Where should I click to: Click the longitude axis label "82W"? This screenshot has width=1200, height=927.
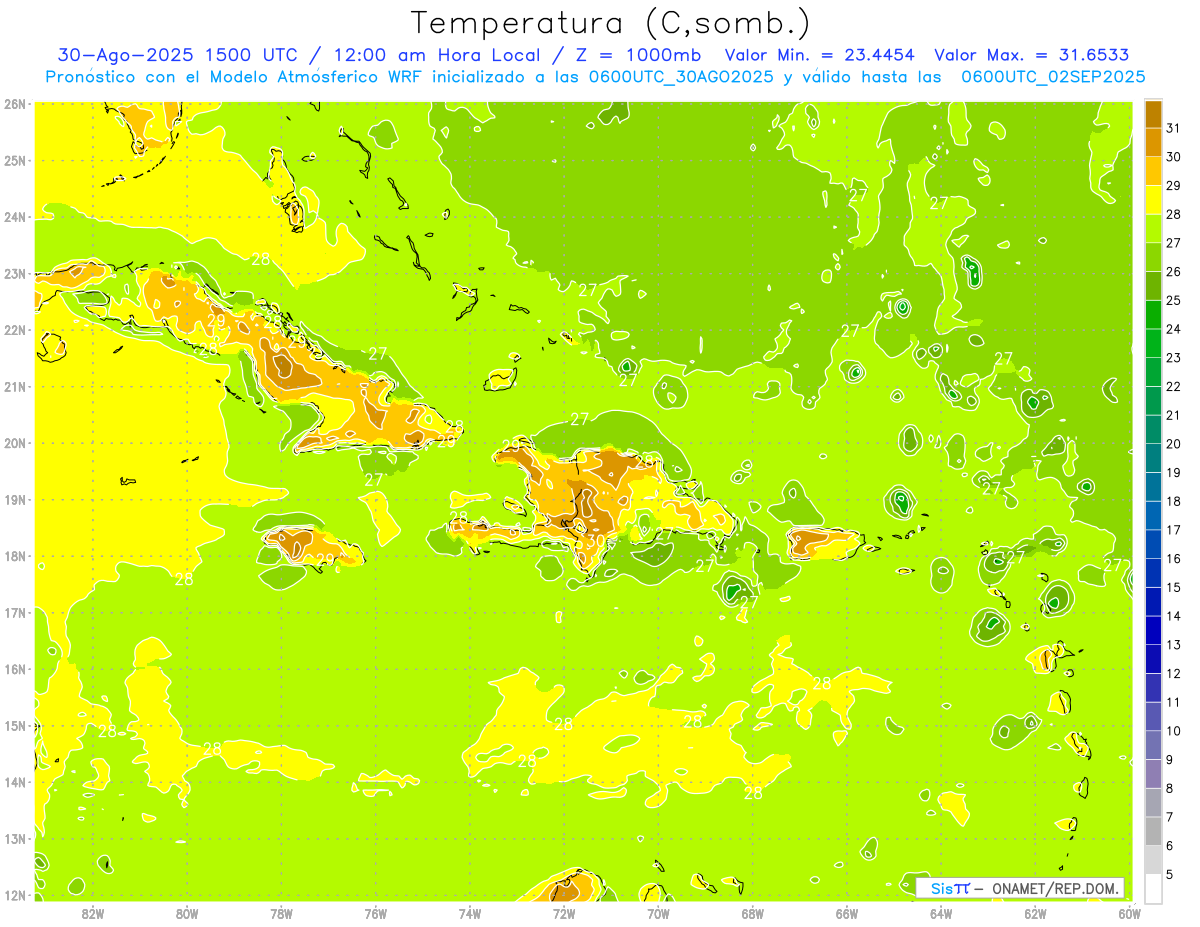[x=93, y=912]
